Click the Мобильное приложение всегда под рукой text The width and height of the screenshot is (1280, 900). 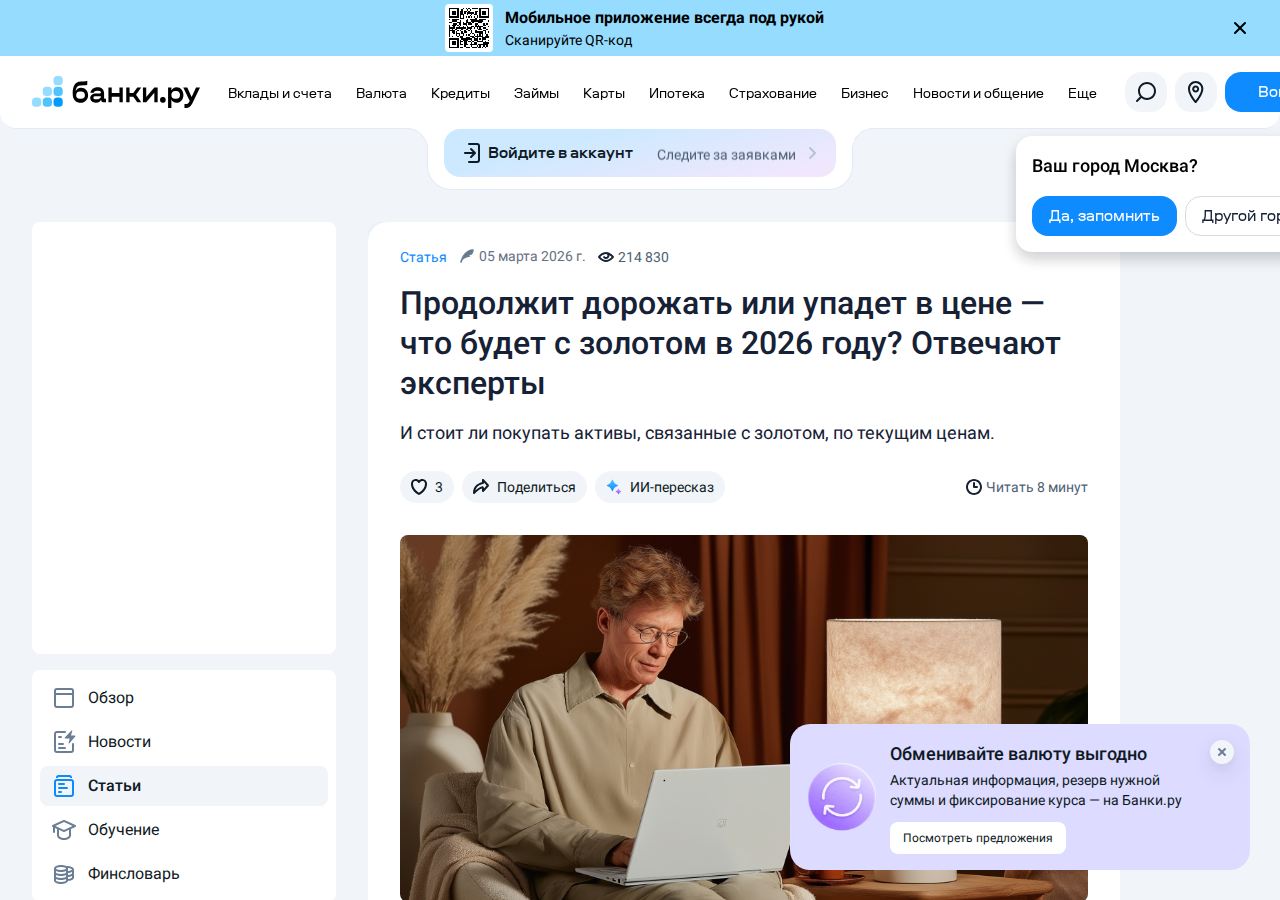664,18
